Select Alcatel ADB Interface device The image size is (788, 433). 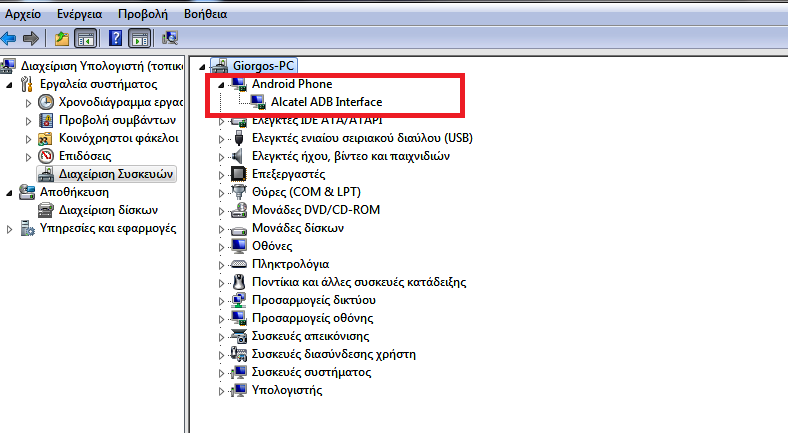pos(326,102)
